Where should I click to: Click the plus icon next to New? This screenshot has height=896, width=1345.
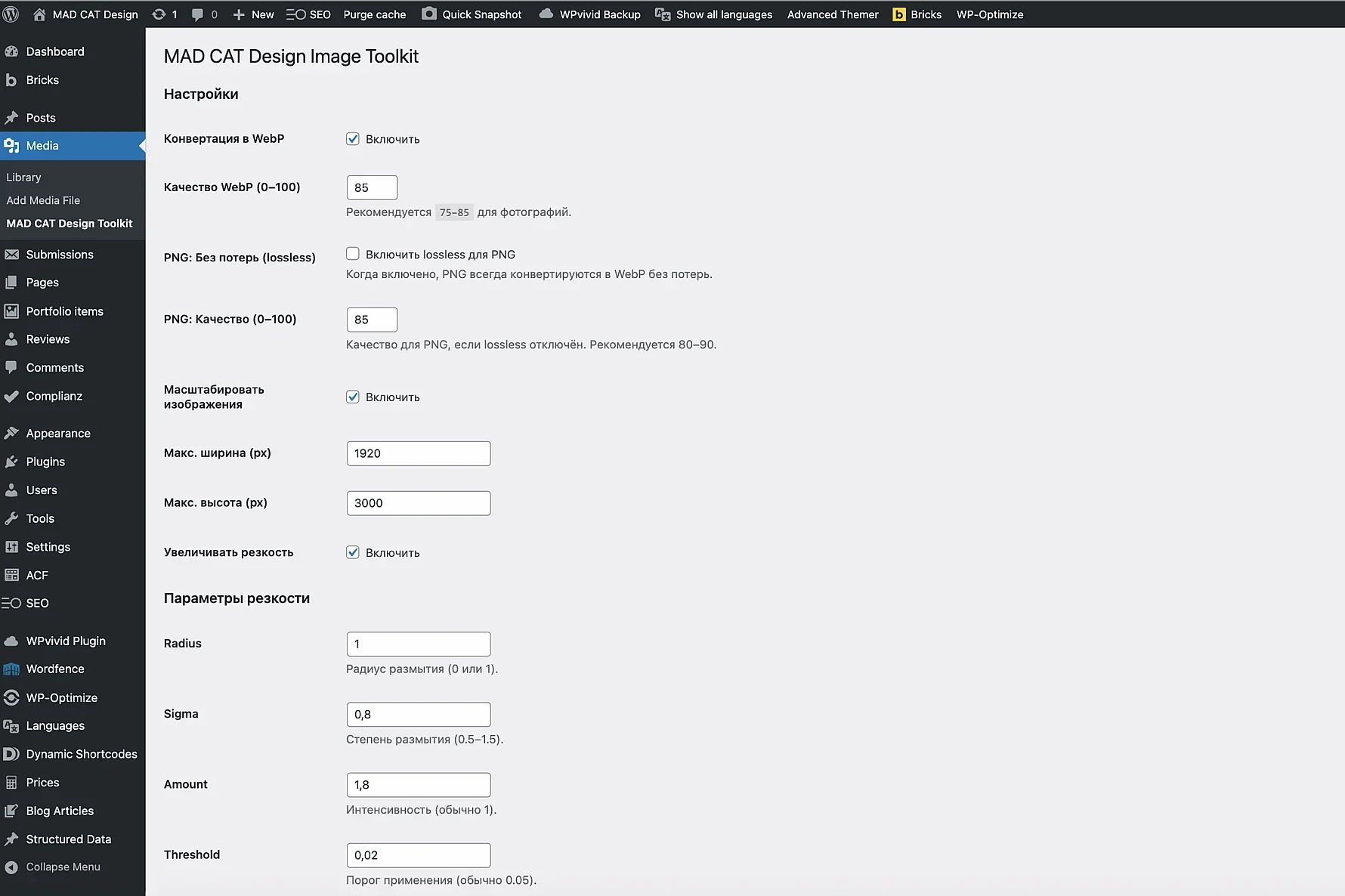pyautogui.click(x=239, y=14)
